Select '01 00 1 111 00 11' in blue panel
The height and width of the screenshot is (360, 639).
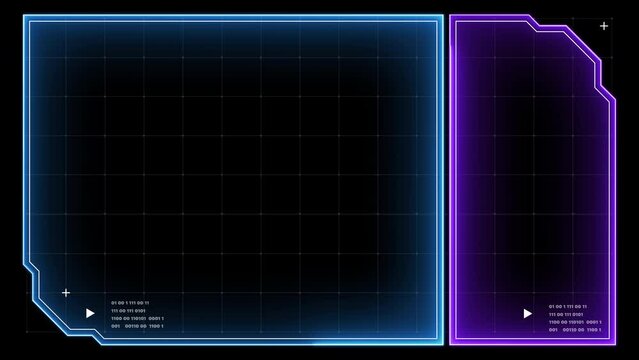[130, 303]
